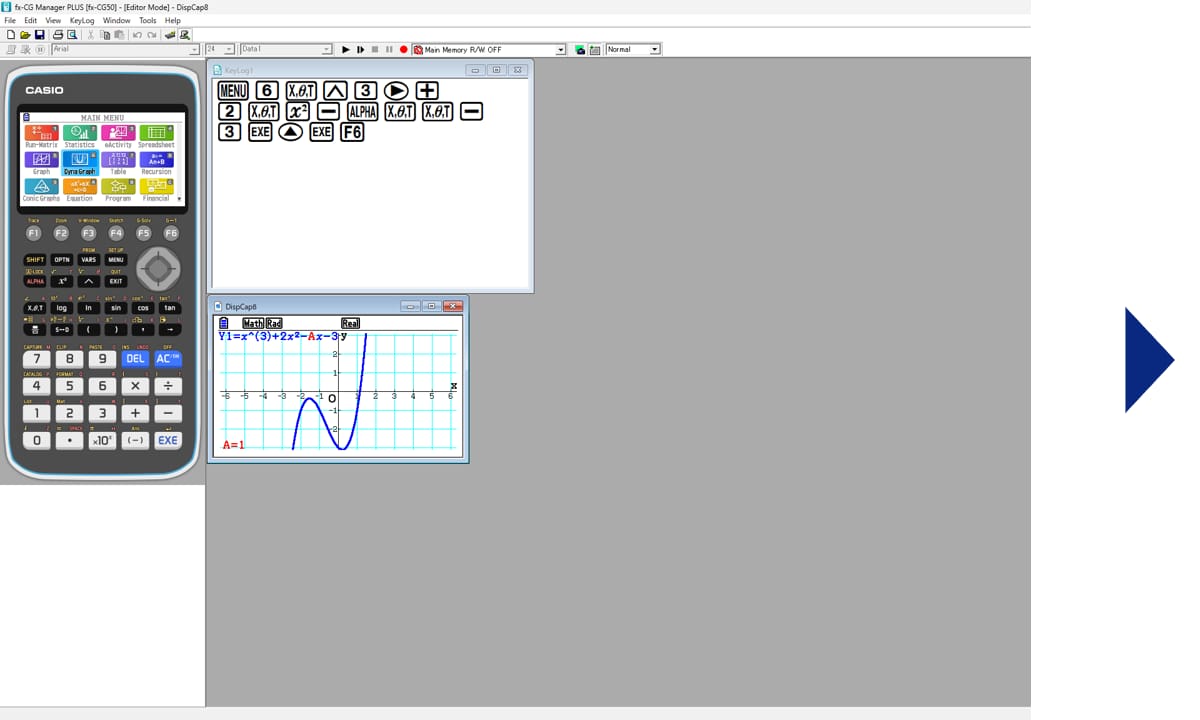Launch the Conic Graphs app icon
This screenshot has height=720, width=1200.
[41, 187]
